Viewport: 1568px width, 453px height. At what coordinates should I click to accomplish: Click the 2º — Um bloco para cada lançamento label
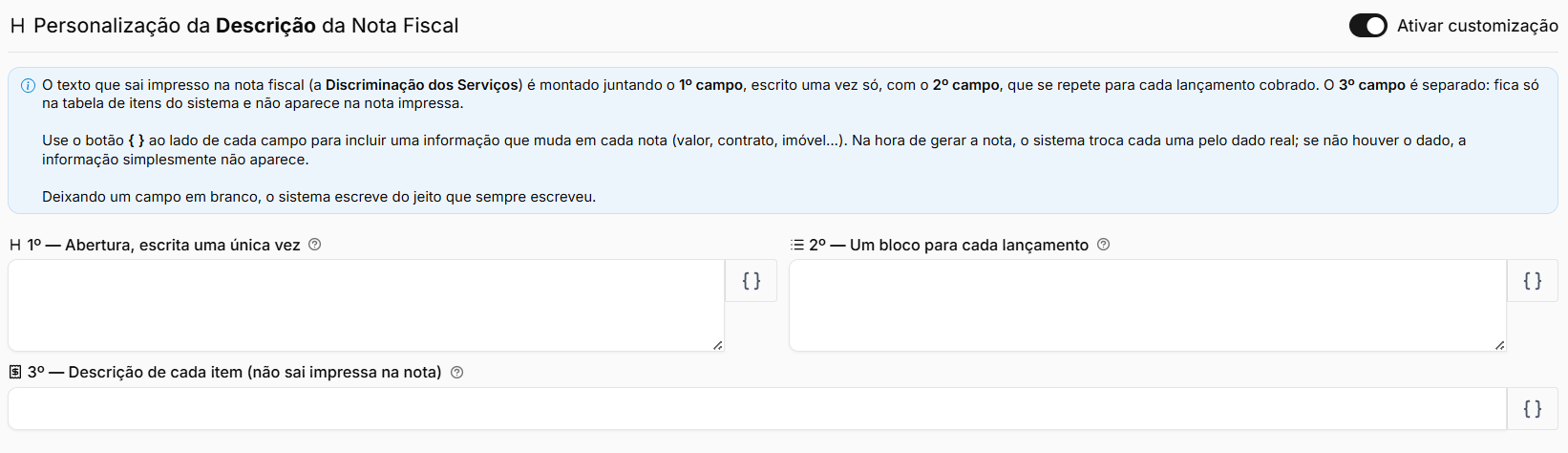[948, 245]
